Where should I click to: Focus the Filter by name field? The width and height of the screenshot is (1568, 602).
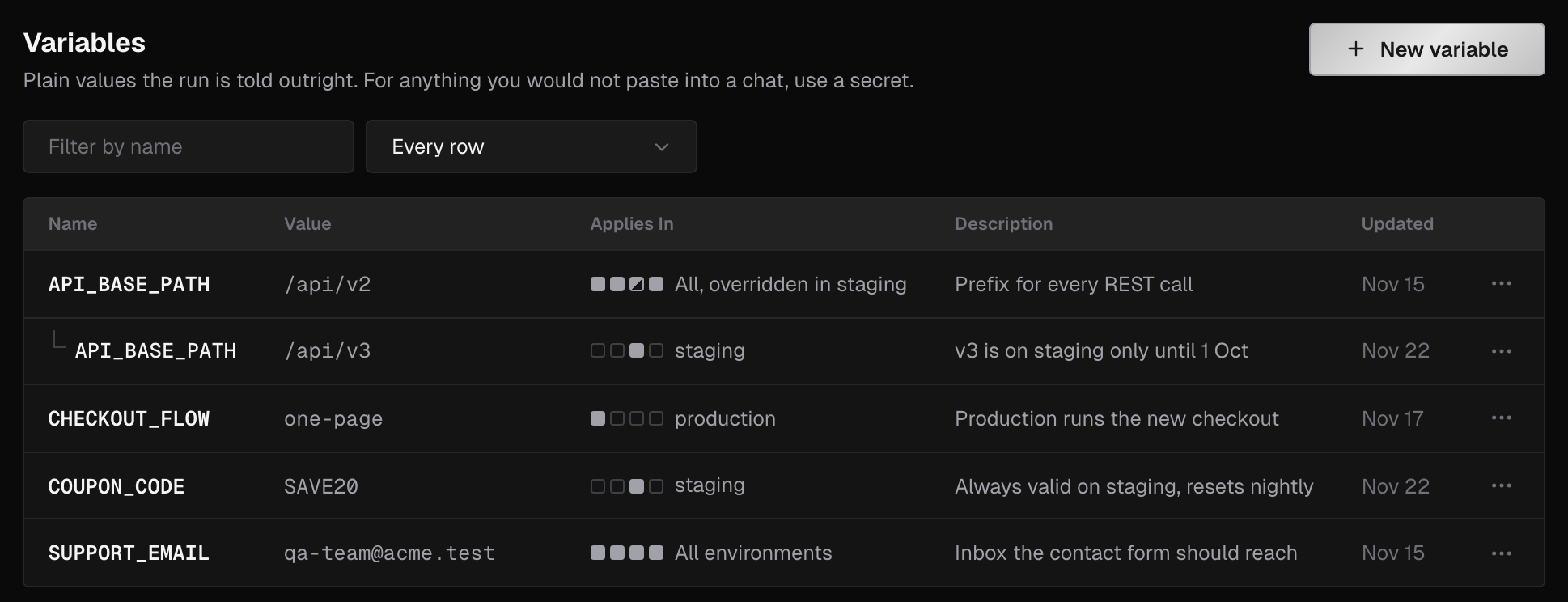point(189,146)
